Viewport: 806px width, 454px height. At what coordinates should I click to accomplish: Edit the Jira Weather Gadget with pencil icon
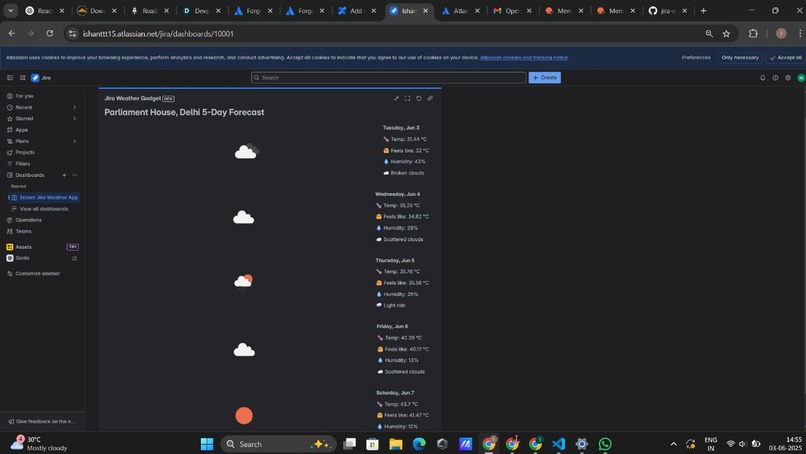(x=430, y=98)
